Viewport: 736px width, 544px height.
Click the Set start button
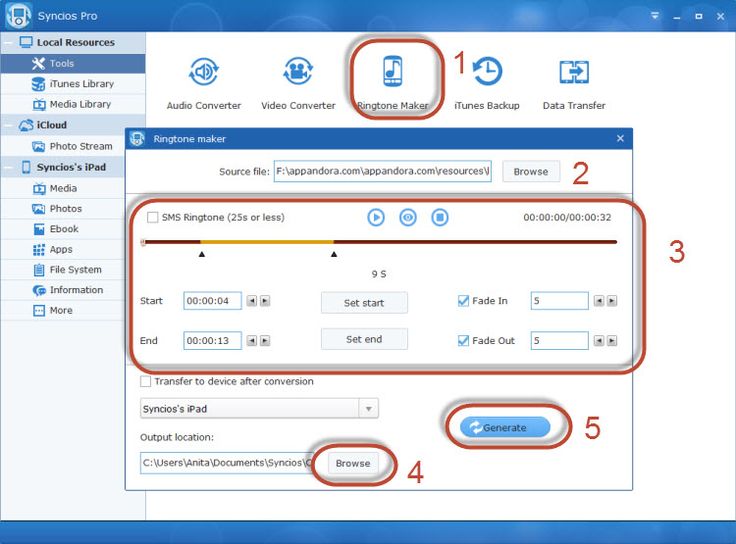[x=364, y=303]
